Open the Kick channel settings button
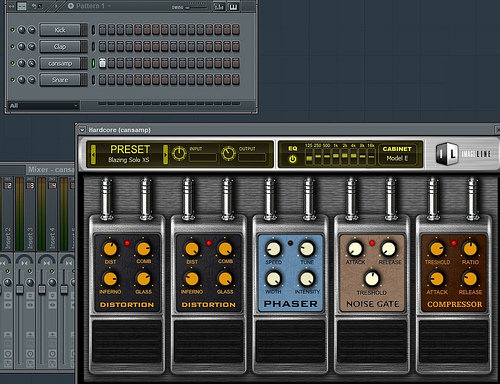Screen dimensions: 500x384 pos(60,30)
